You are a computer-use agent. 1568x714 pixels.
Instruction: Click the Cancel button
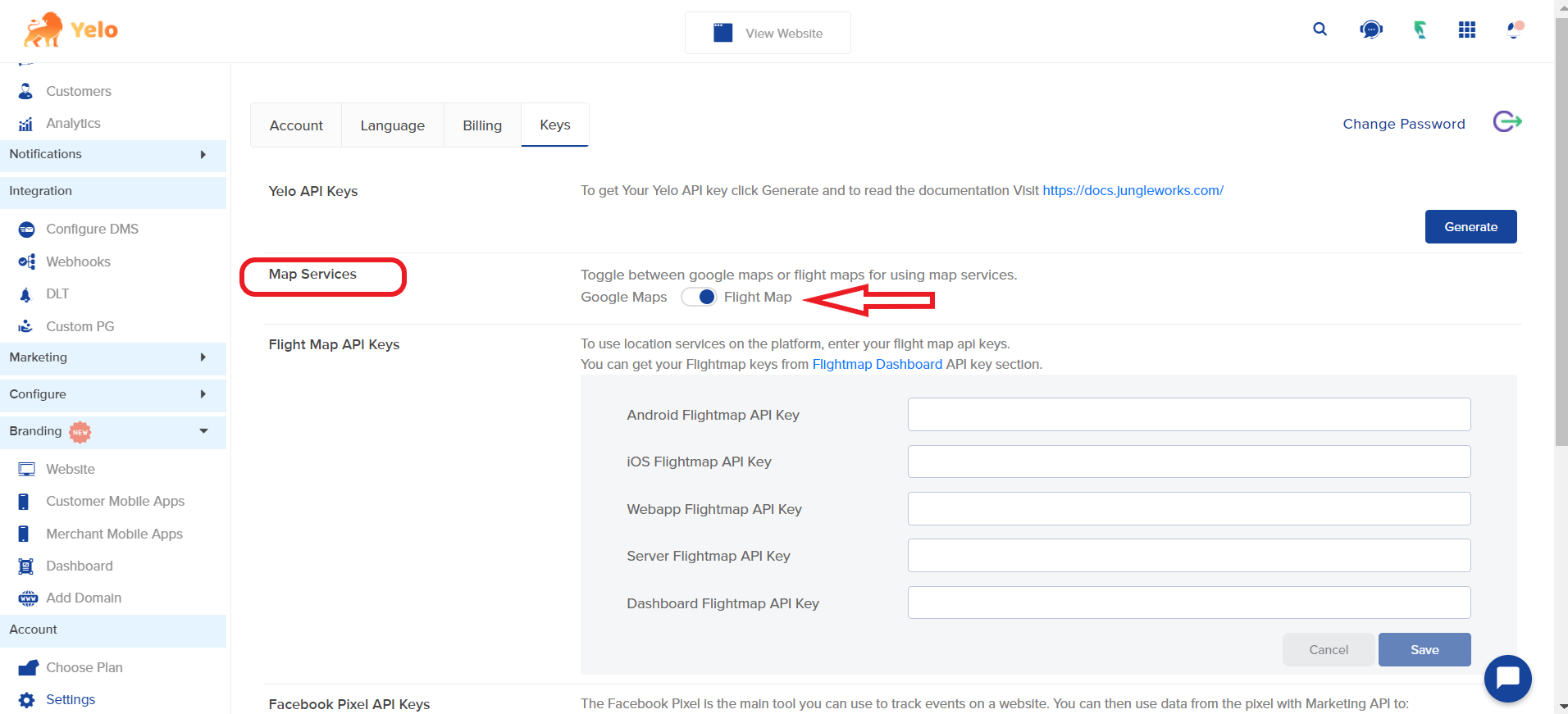point(1329,649)
